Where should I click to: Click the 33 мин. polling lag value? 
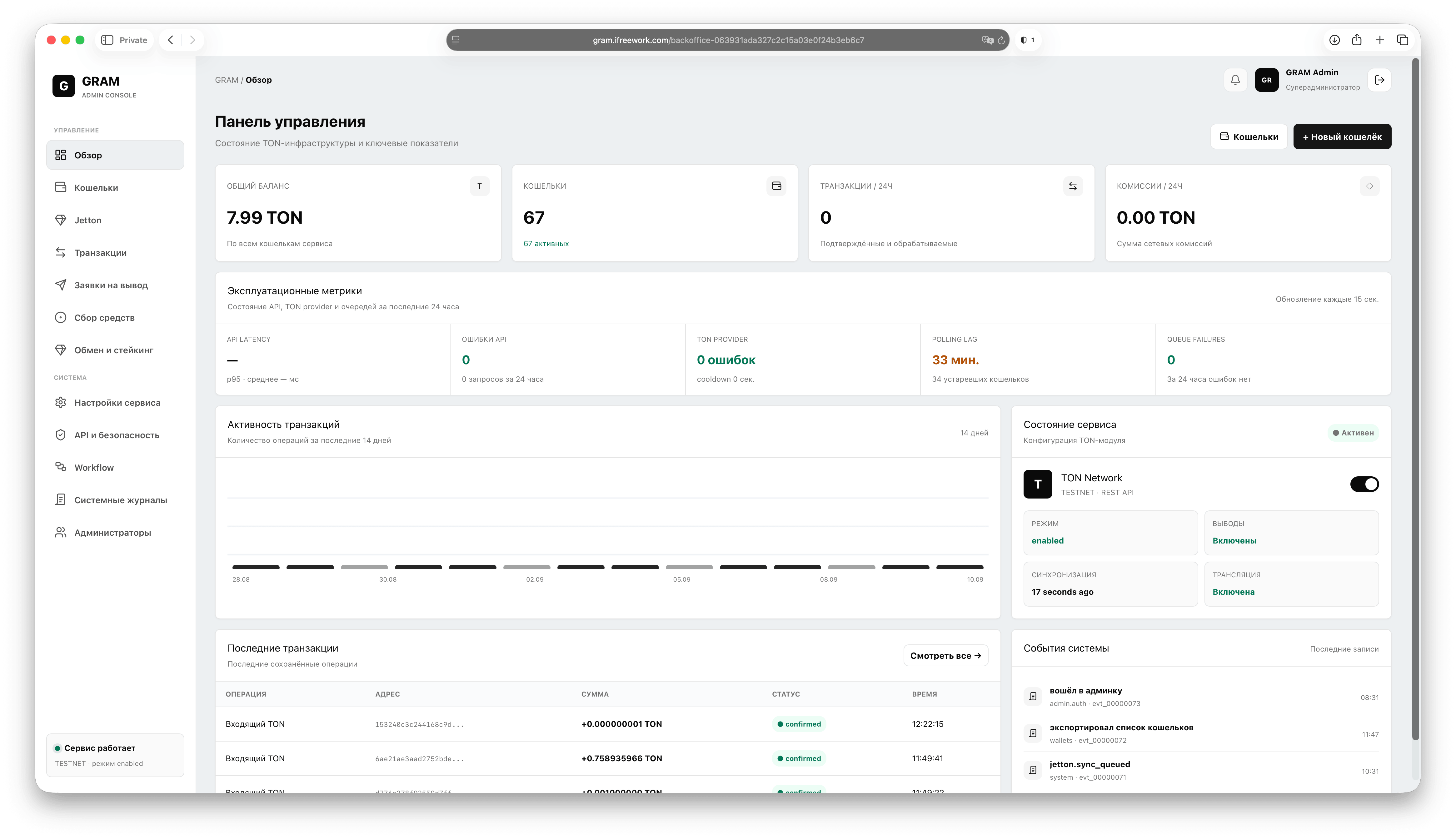click(x=955, y=360)
